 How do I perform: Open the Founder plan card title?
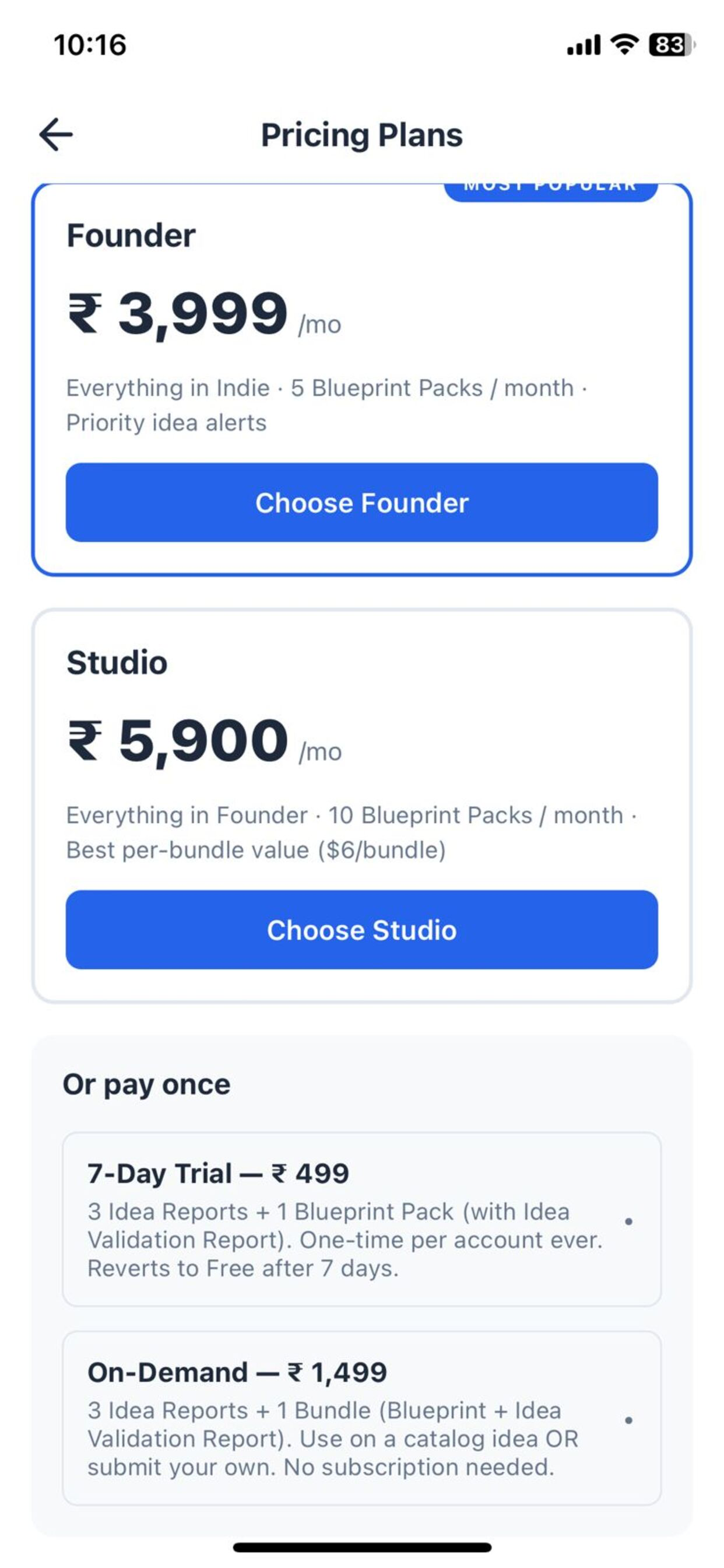[131, 236]
